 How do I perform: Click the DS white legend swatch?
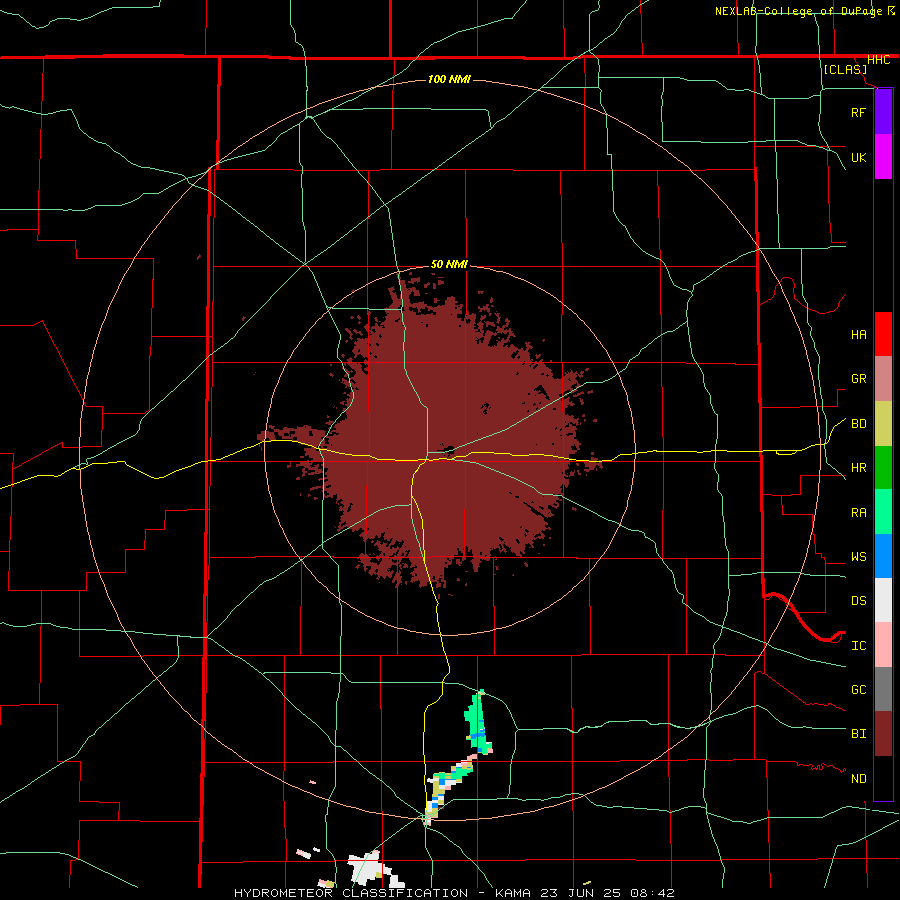tap(883, 600)
